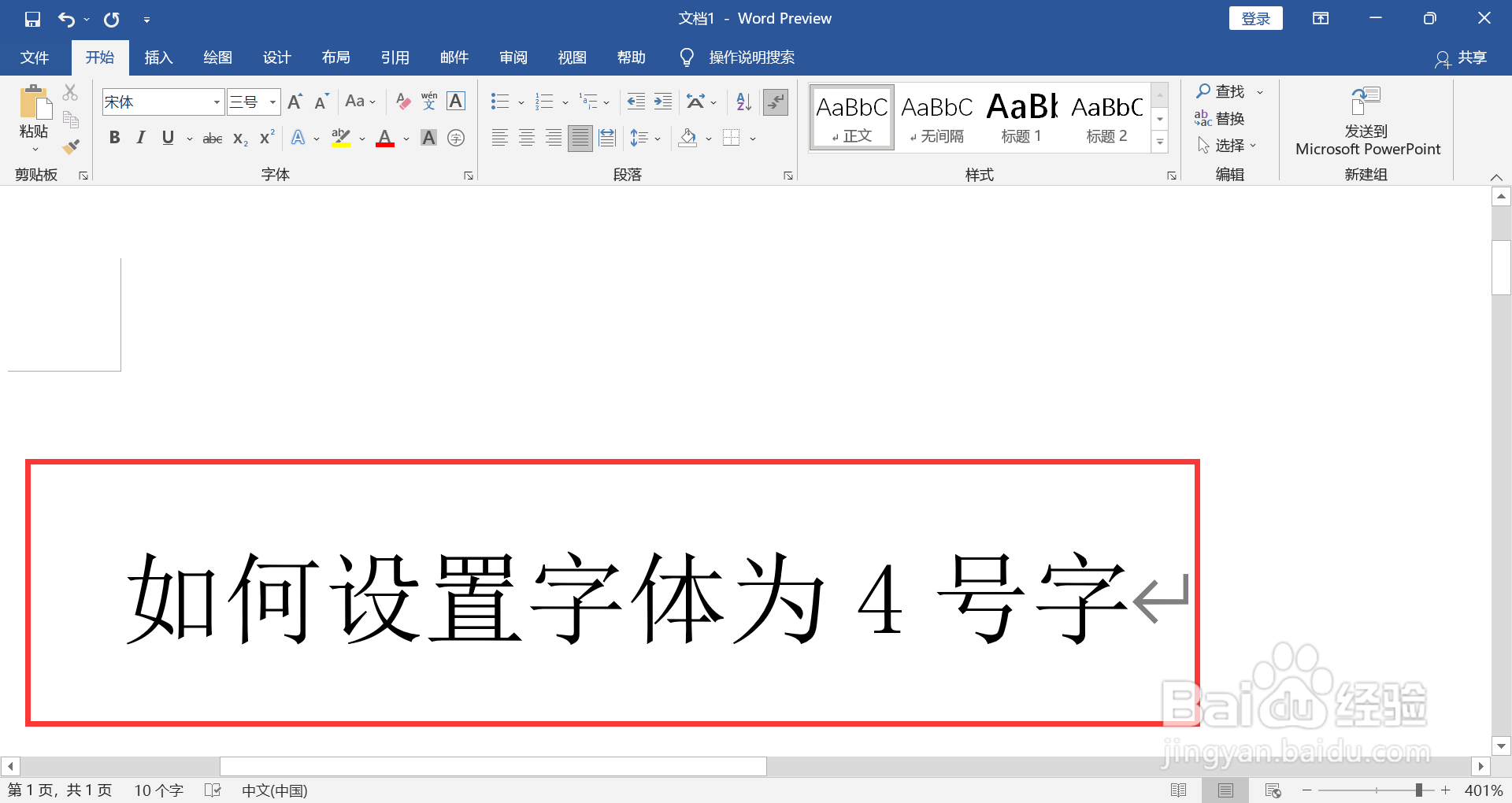Toggle Italic formatting
This screenshot has height=803, width=1512.
tap(141, 138)
